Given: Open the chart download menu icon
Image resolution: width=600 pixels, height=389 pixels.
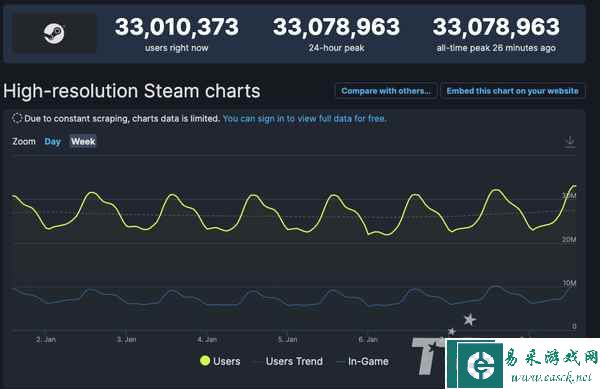Looking at the screenshot, I should (570, 142).
